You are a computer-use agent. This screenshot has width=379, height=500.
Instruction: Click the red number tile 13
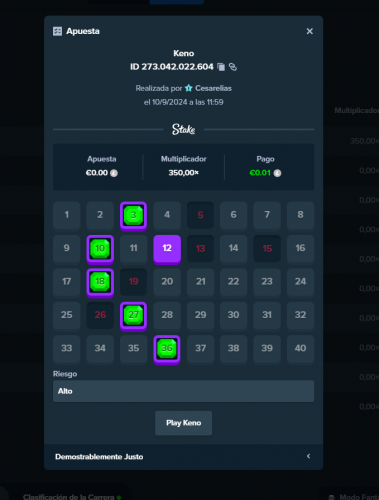coord(200,248)
